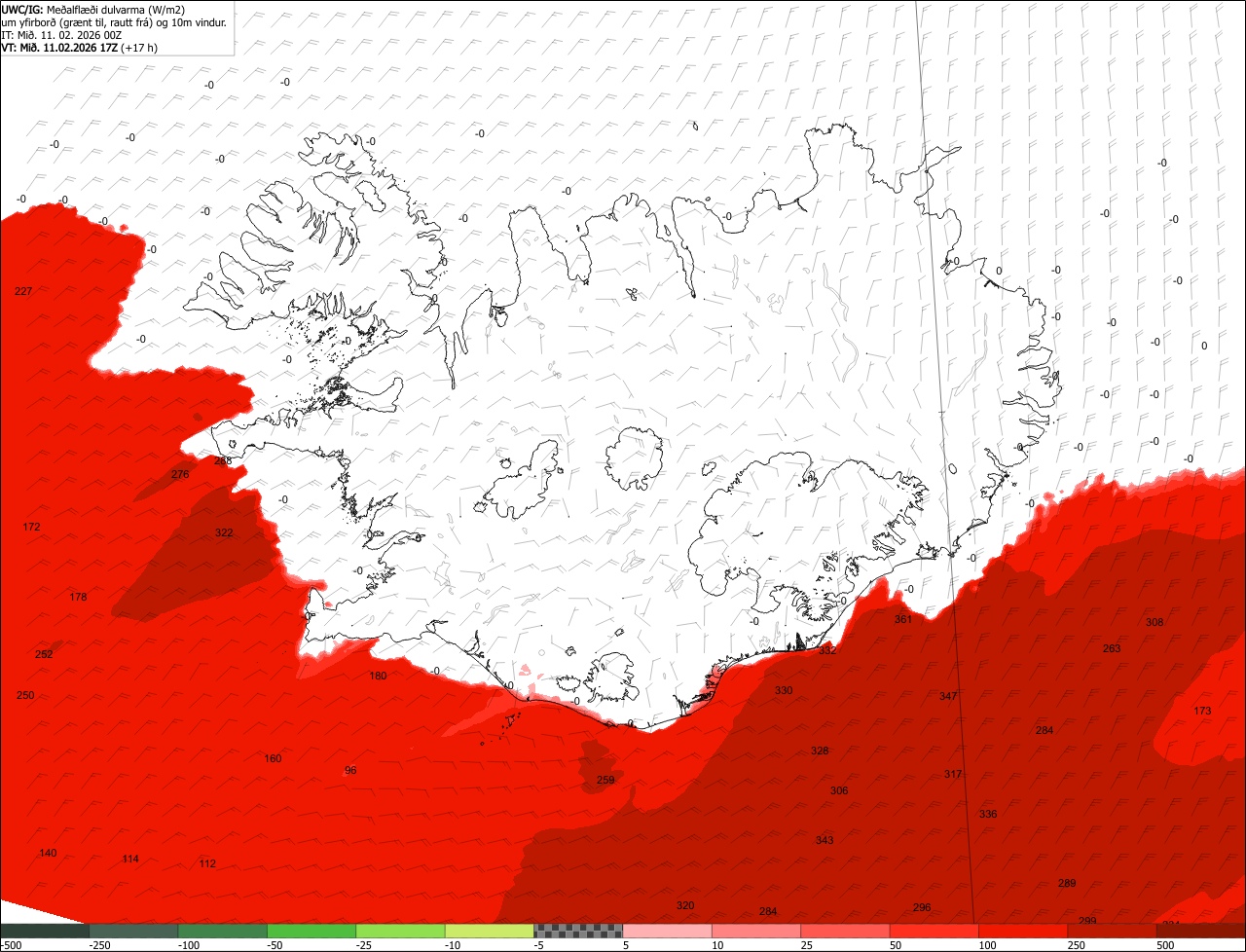
Task: Click the '-50' legend scale label
Action: 275,945
